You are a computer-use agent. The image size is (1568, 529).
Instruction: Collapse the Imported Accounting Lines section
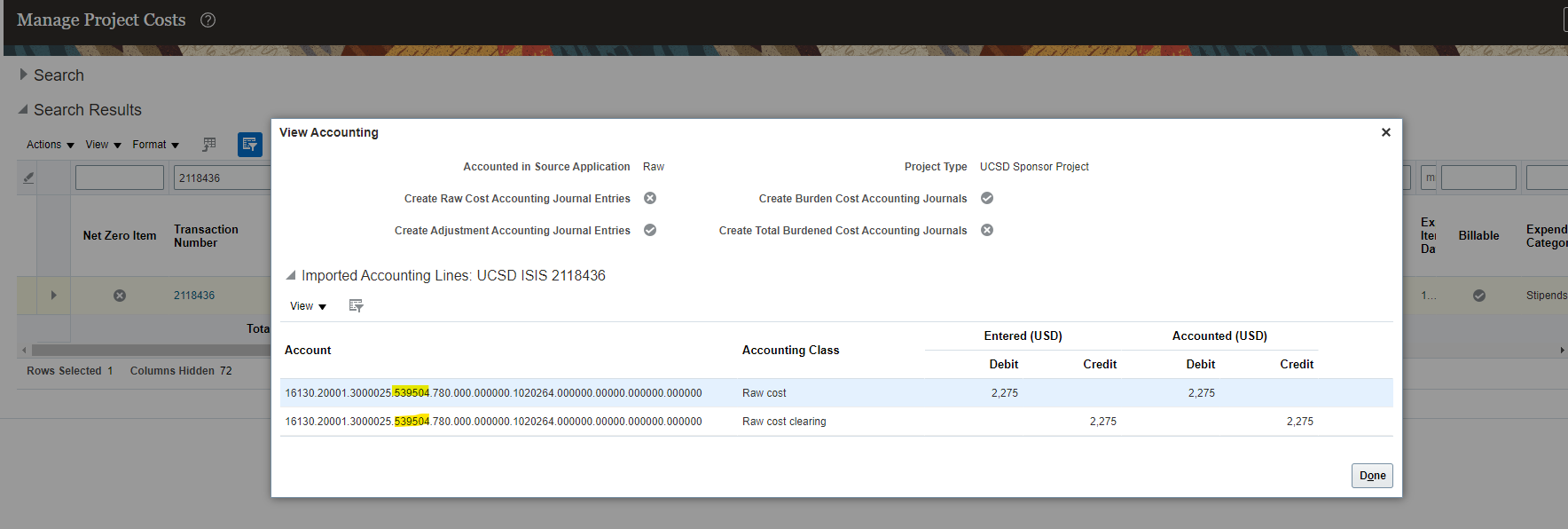(290, 276)
